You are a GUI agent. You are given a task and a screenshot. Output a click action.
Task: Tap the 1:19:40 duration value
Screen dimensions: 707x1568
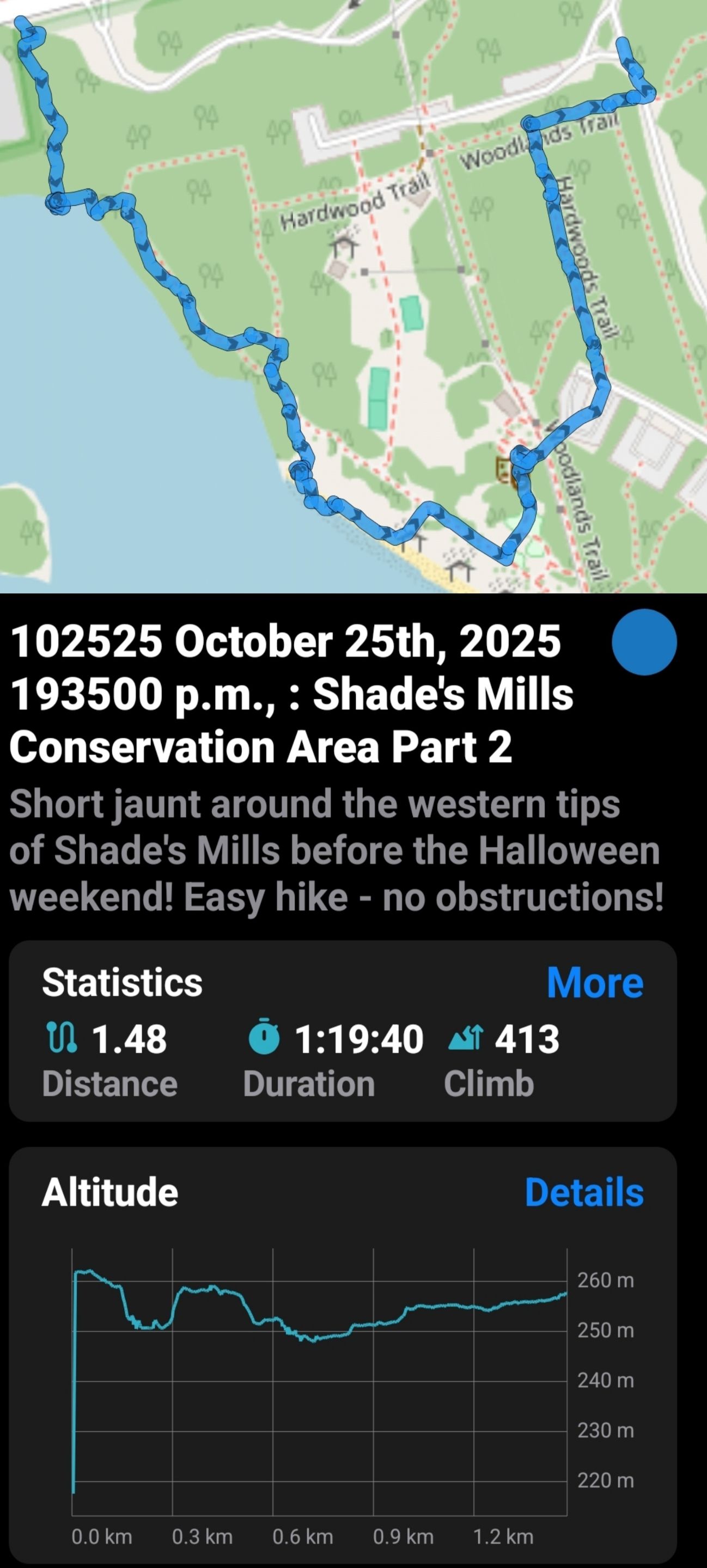(x=359, y=1038)
